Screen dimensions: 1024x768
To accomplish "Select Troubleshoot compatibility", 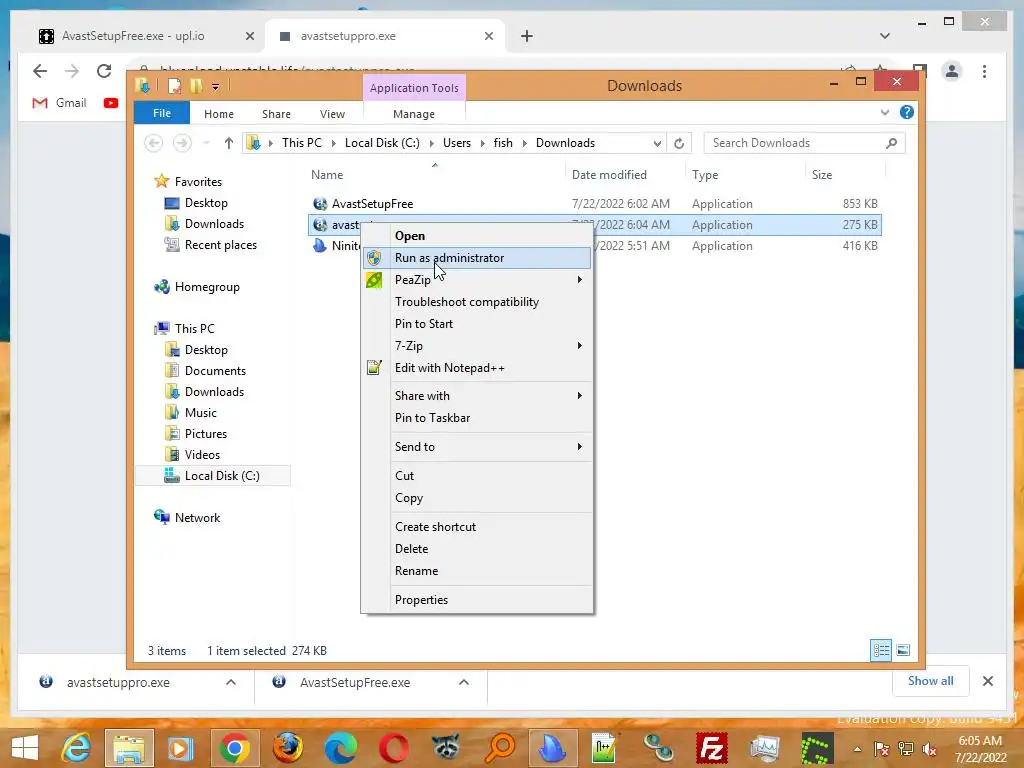I will pyautogui.click(x=477, y=302).
